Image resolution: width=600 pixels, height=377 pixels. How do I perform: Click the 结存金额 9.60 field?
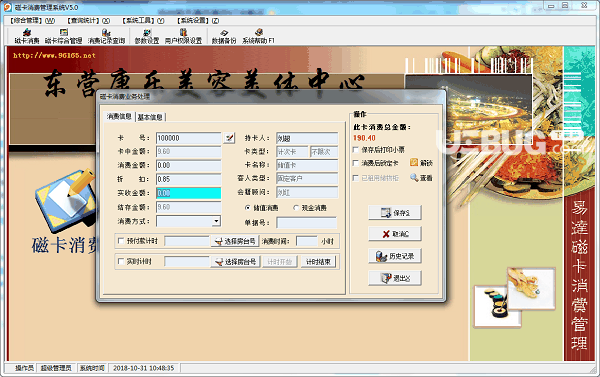[189, 207]
